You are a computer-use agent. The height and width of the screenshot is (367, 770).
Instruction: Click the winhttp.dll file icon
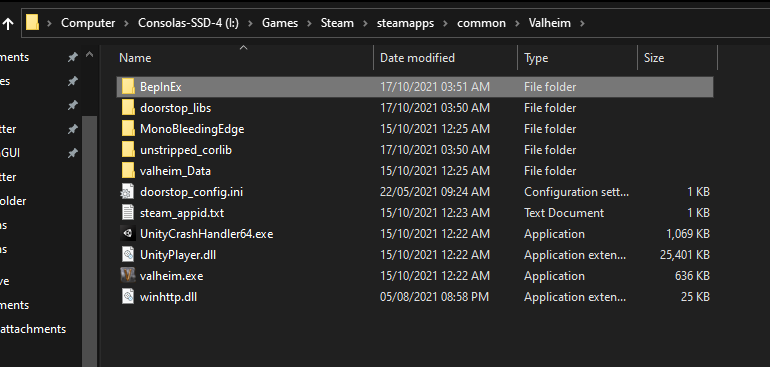128,297
